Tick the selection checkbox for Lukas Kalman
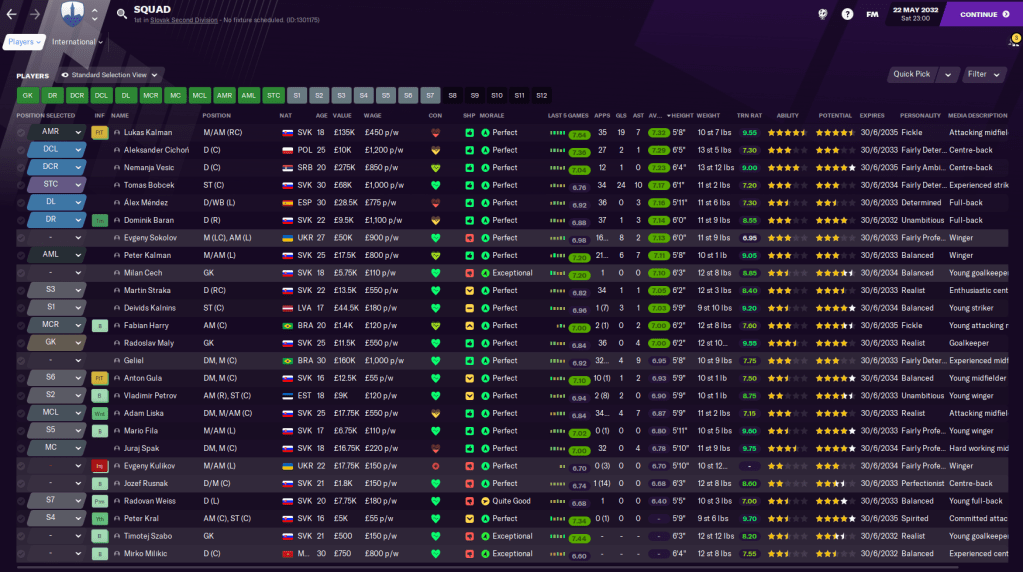The width and height of the screenshot is (1023, 572). point(21,132)
